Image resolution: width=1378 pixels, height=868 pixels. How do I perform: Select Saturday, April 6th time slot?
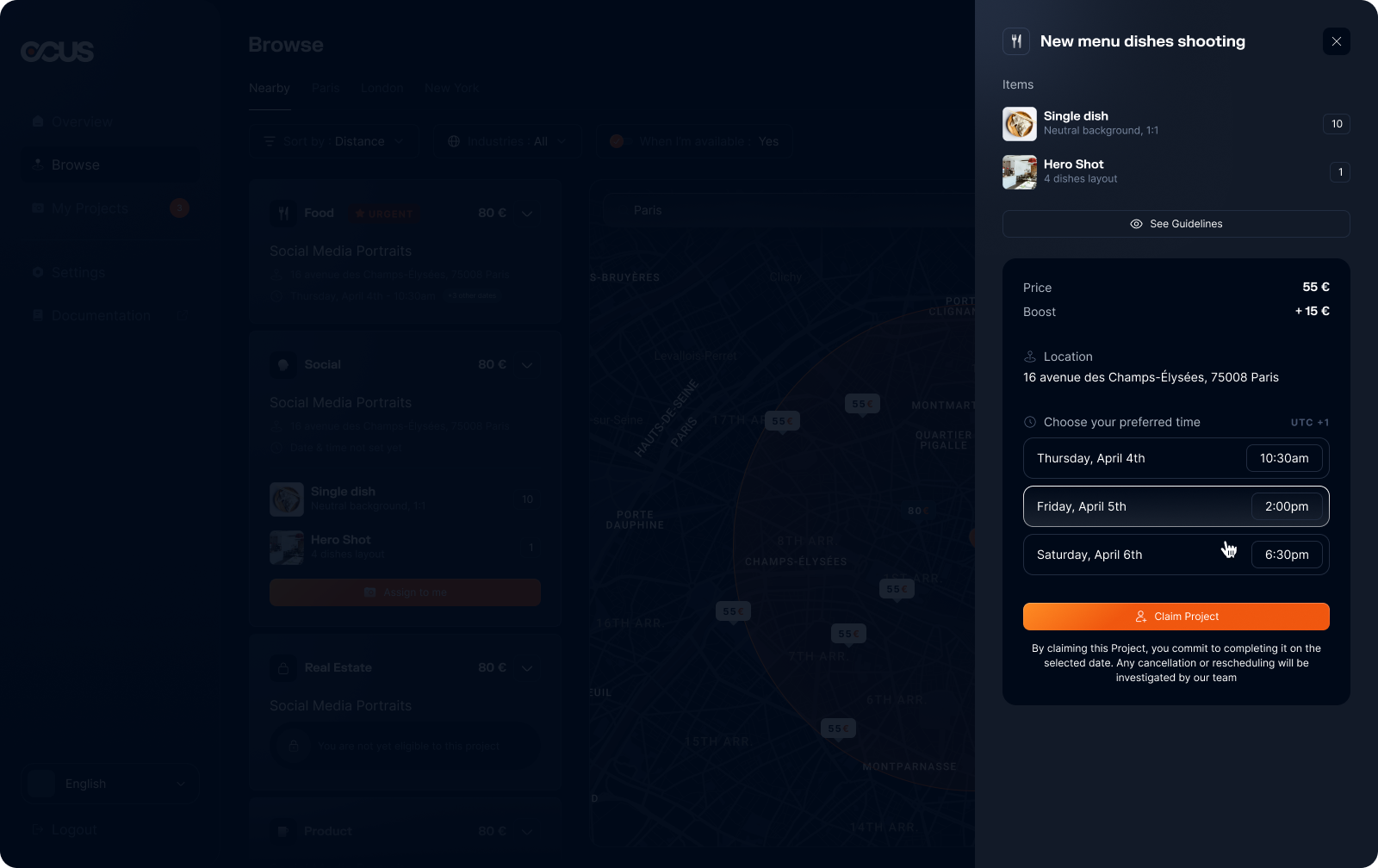(x=1176, y=555)
